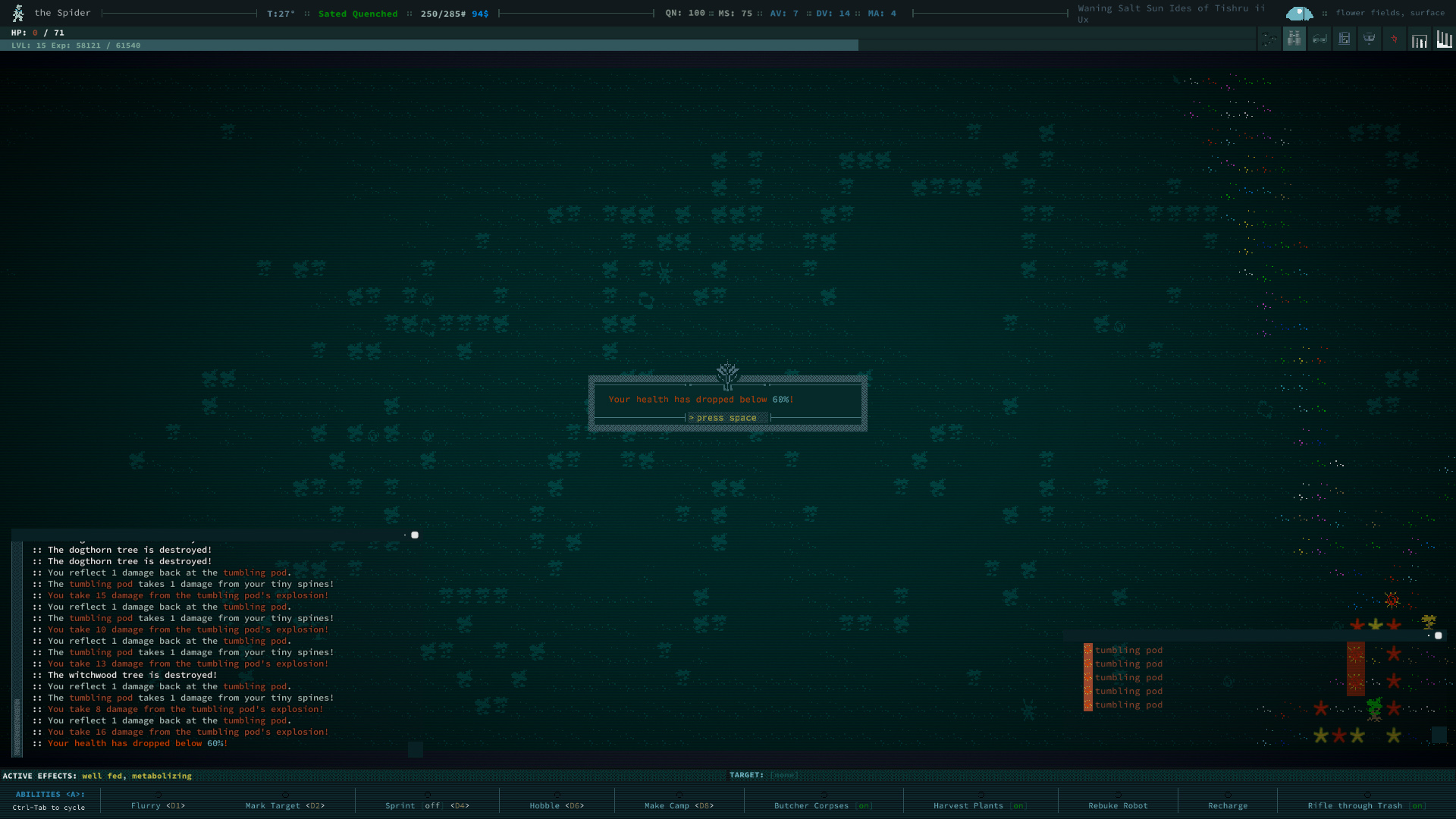Expand the message log panel handle
Screen dimensions: 1456x819
pos(415,535)
